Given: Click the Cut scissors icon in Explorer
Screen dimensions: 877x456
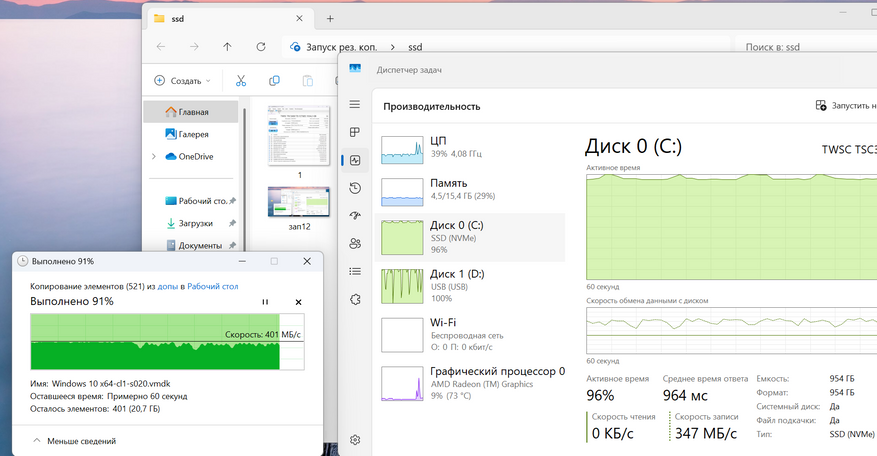Looking at the screenshot, I should [241, 81].
